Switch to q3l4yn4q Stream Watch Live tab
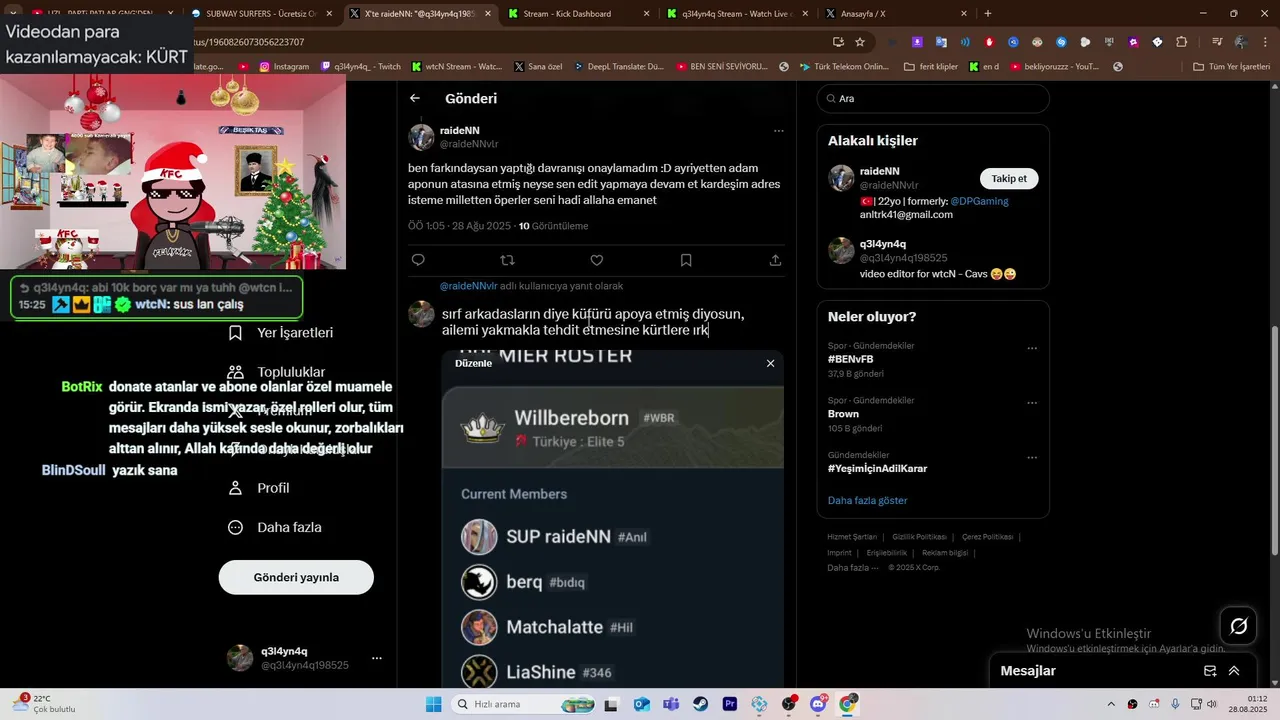 736,14
